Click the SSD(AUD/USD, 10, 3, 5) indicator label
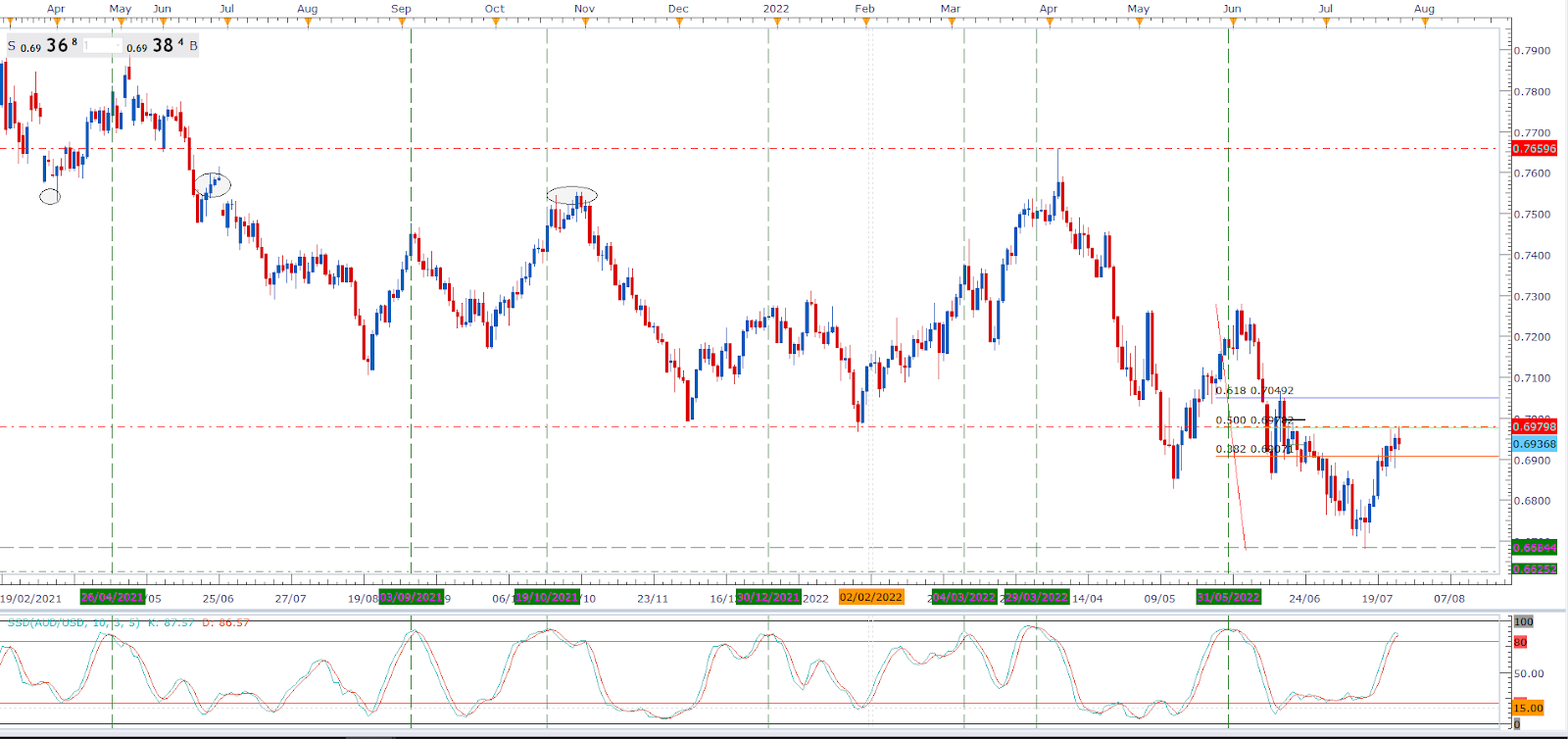Image resolution: width=1568 pixels, height=739 pixels. click(x=73, y=622)
